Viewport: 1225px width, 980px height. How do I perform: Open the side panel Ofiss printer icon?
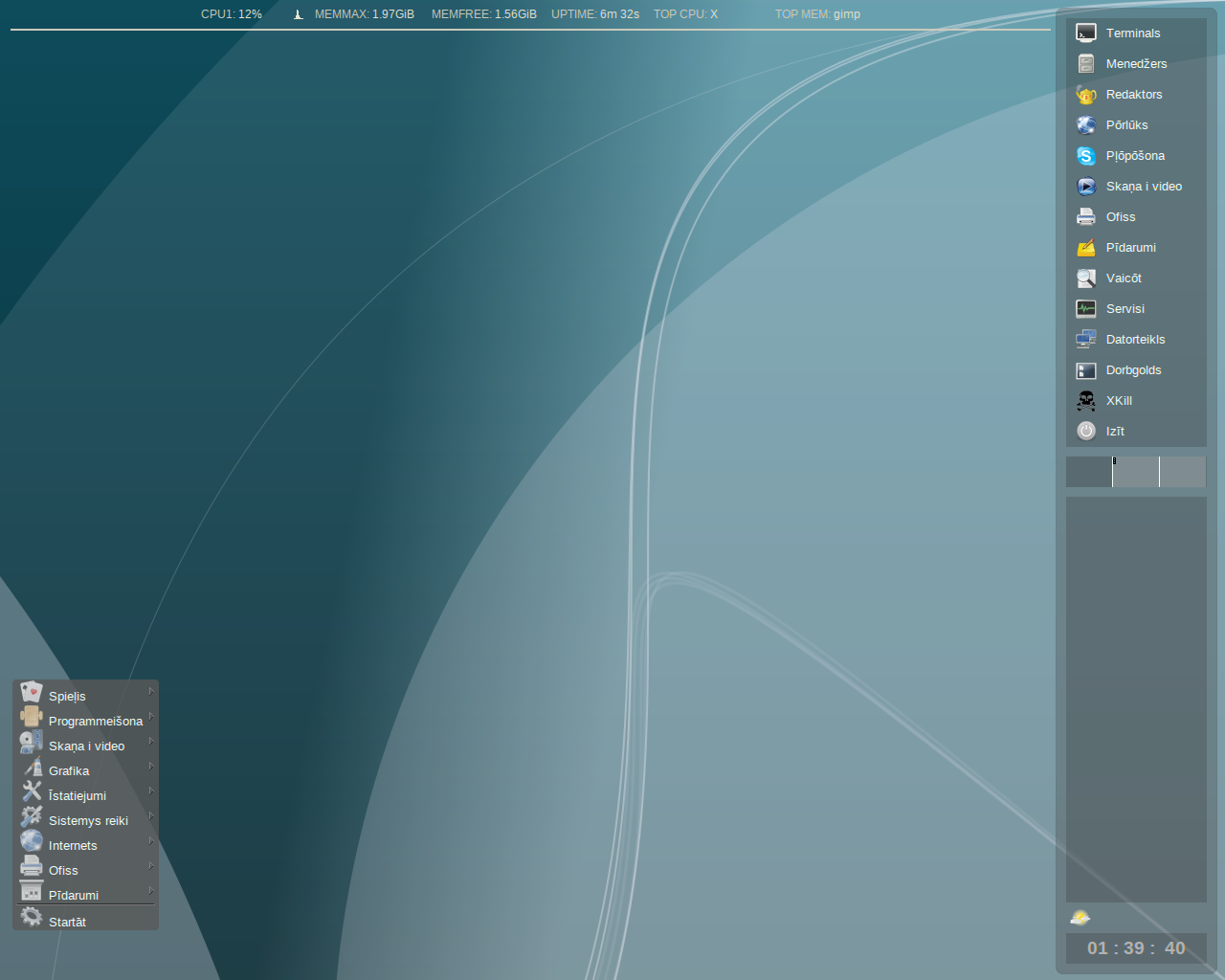(1086, 217)
